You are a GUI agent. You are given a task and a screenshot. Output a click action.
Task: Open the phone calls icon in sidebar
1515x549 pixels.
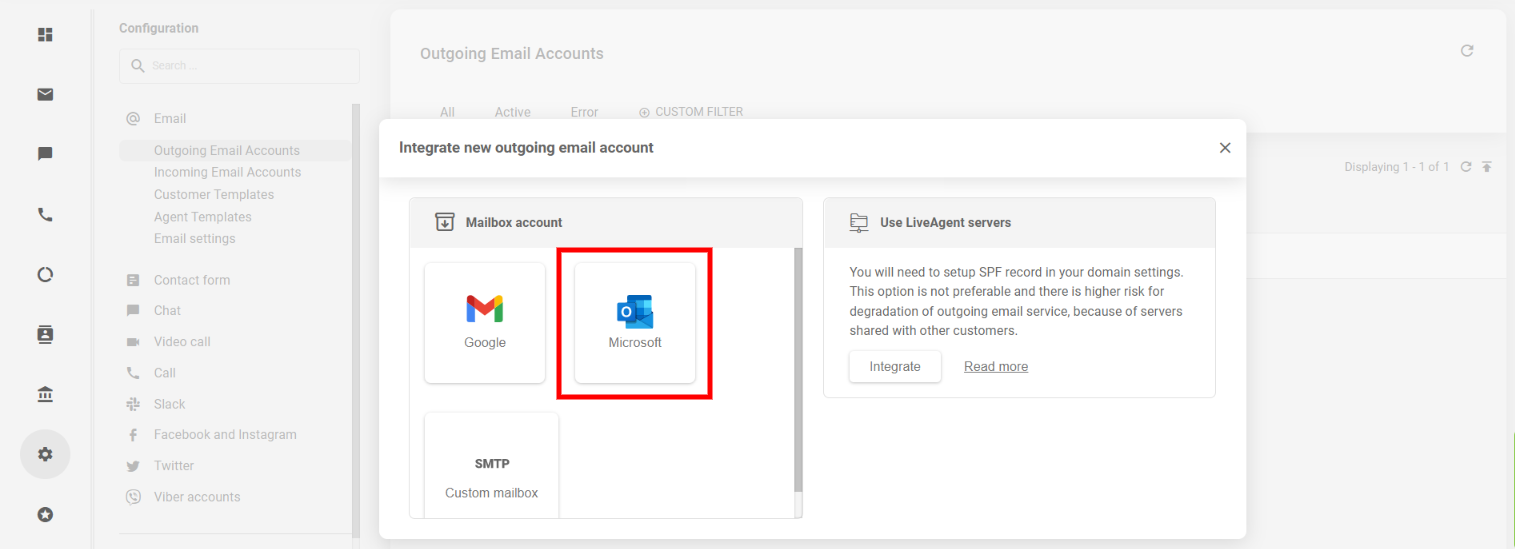[x=45, y=214]
